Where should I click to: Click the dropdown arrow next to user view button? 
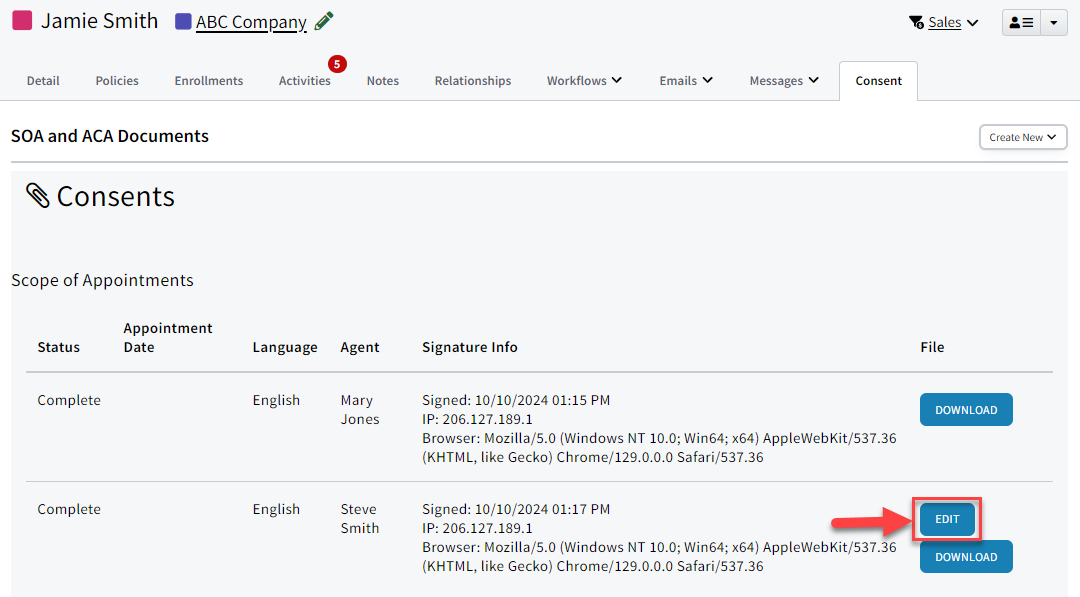coord(1055,21)
